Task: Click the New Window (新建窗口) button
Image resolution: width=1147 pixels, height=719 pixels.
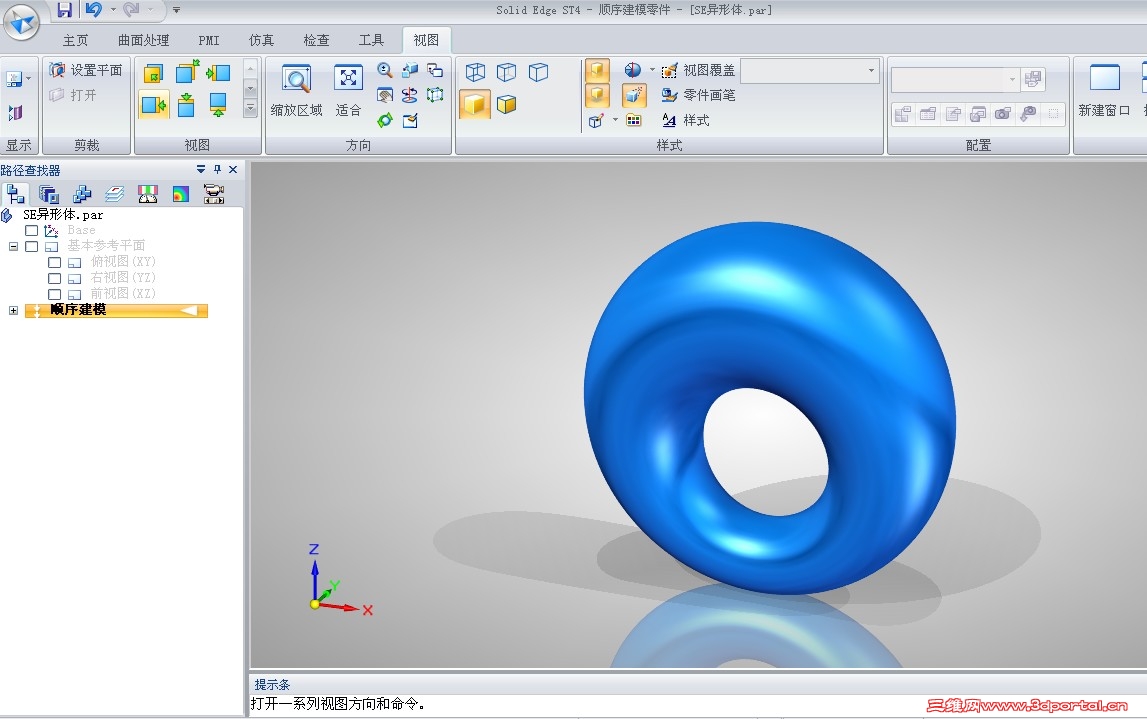Action: pyautogui.click(x=1105, y=91)
